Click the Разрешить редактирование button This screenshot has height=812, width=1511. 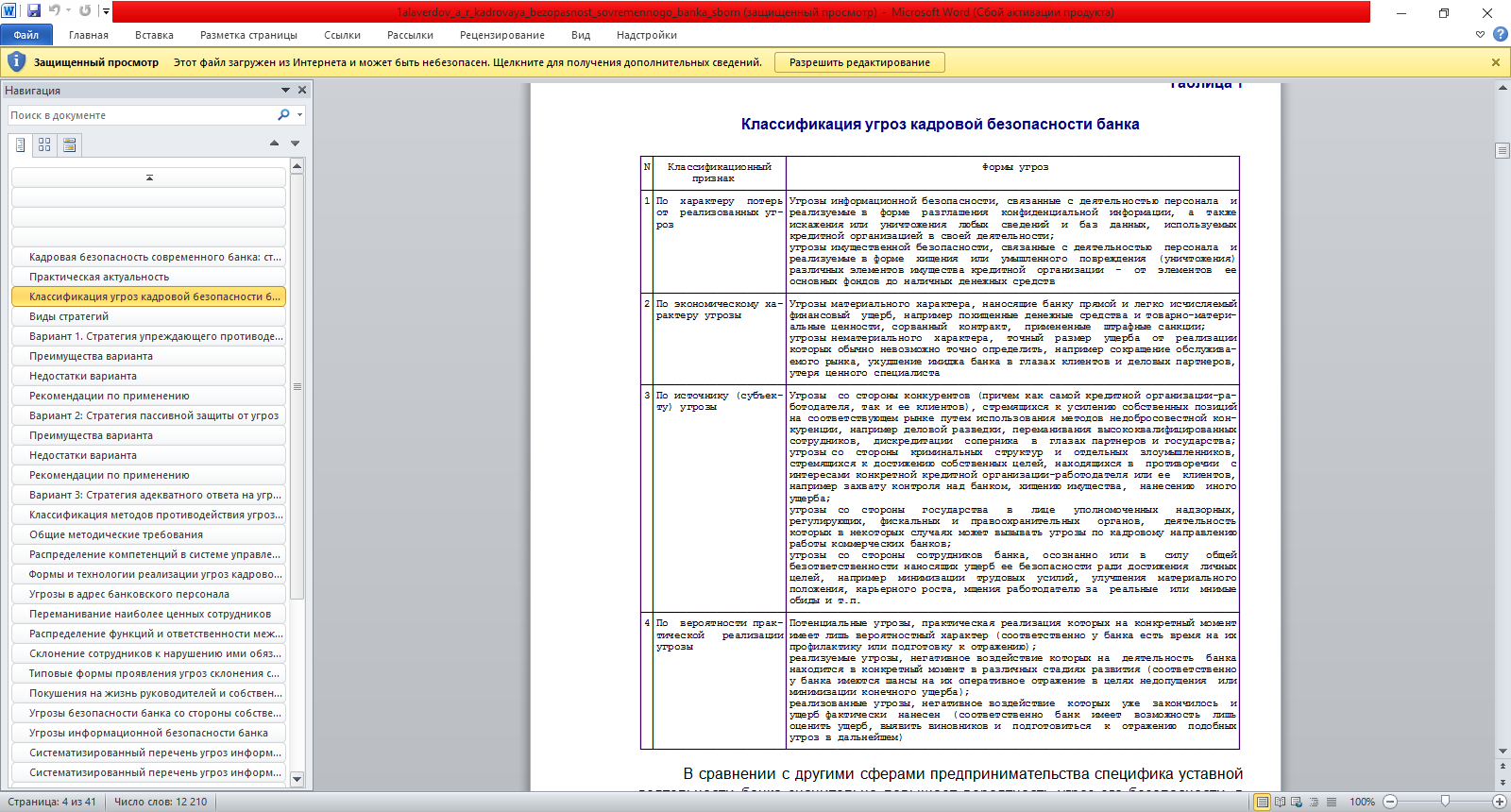[x=859, y=62]
